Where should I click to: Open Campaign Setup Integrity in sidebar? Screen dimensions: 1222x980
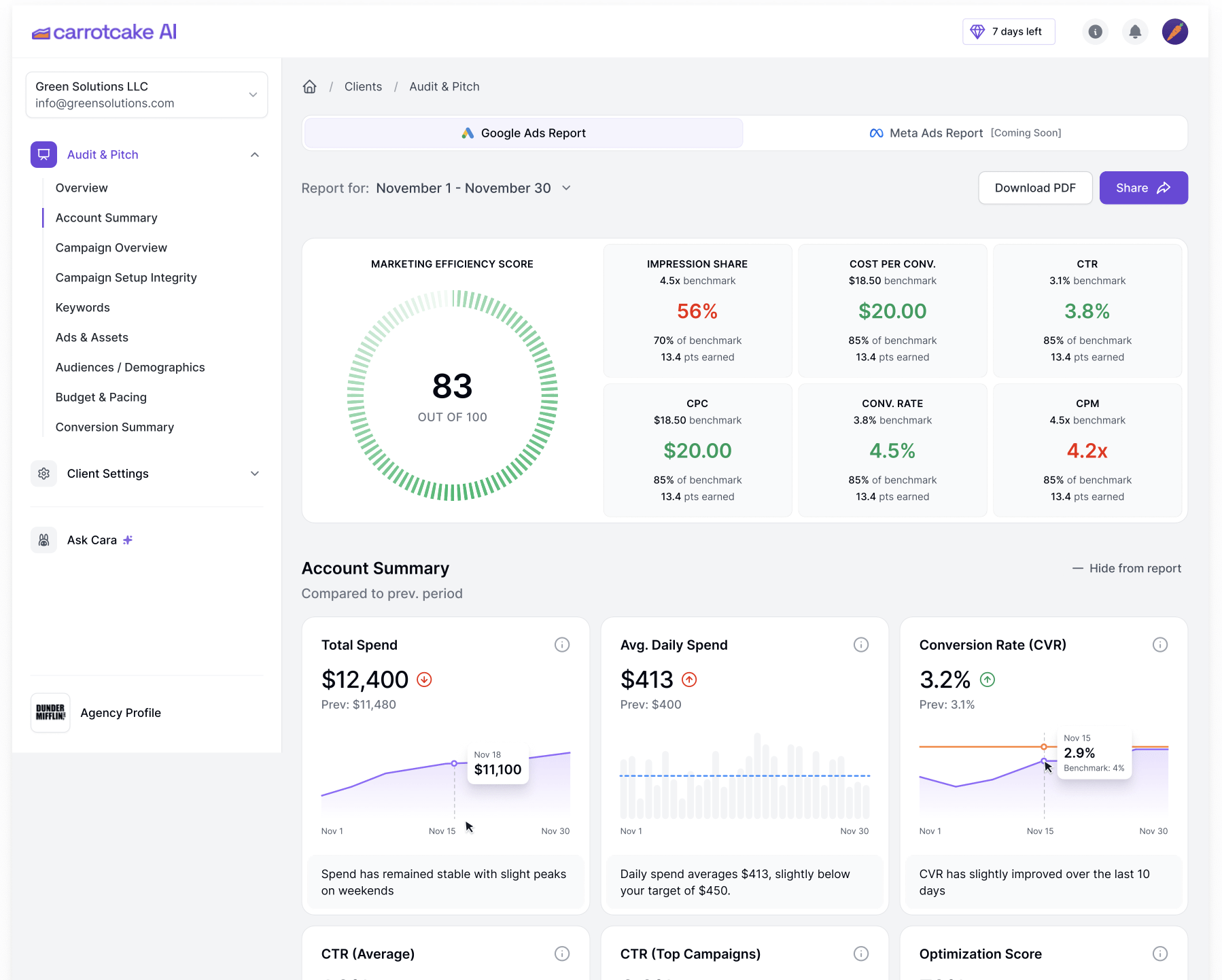click(x=126, y=278)
